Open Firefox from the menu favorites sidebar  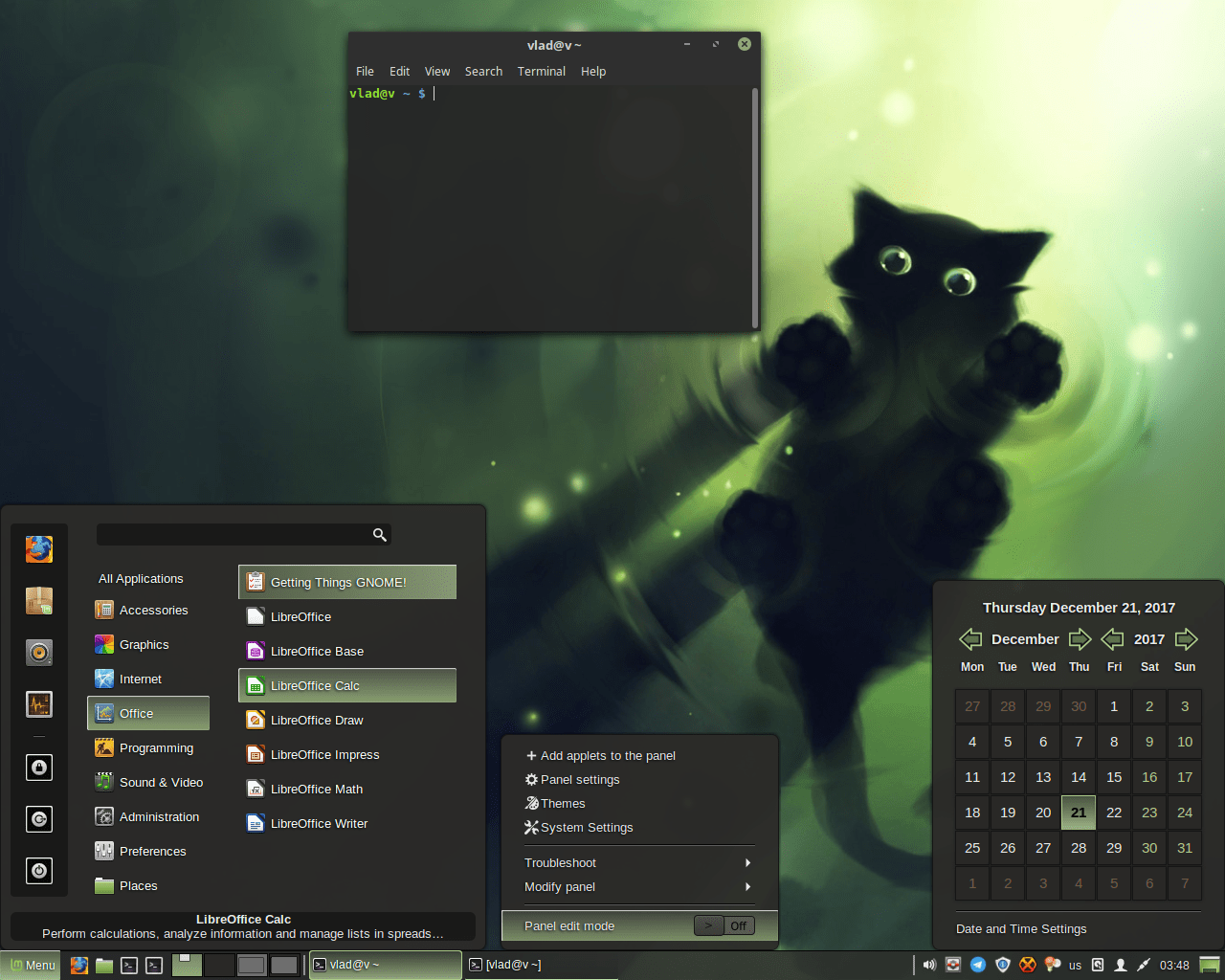[x=39, y=549]
